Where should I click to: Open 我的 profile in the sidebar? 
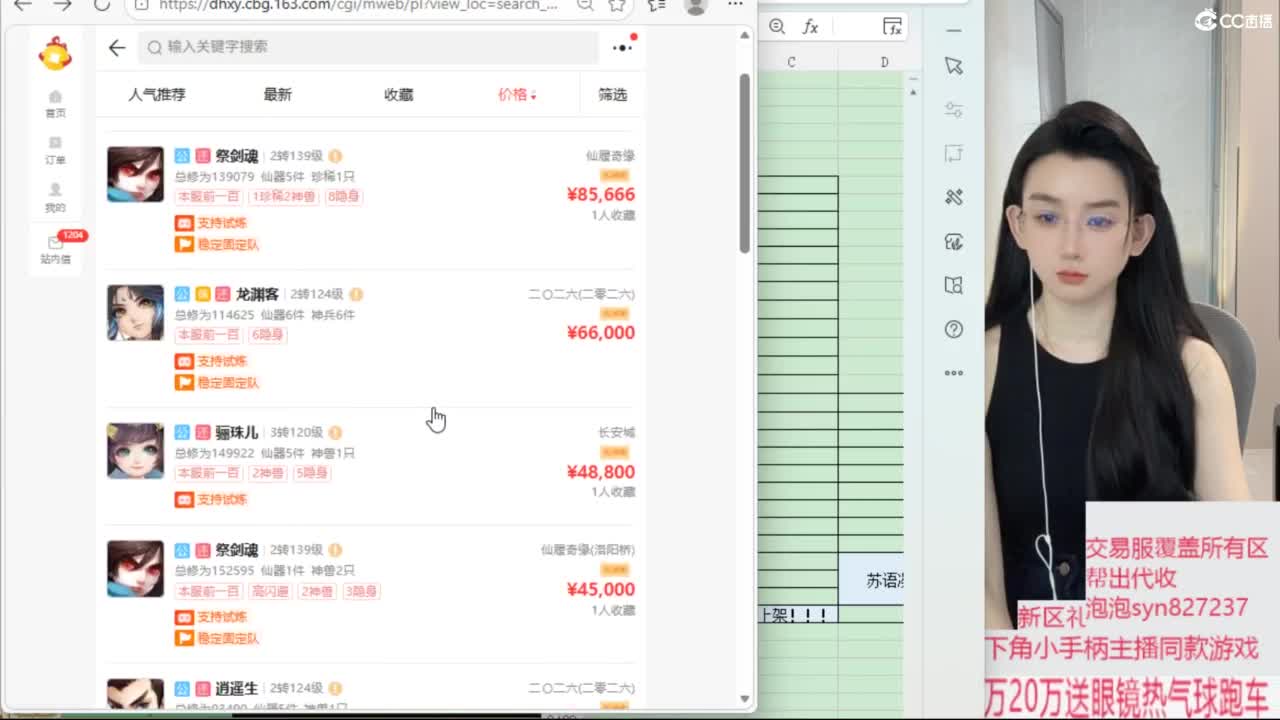click(x=55, y=198)
